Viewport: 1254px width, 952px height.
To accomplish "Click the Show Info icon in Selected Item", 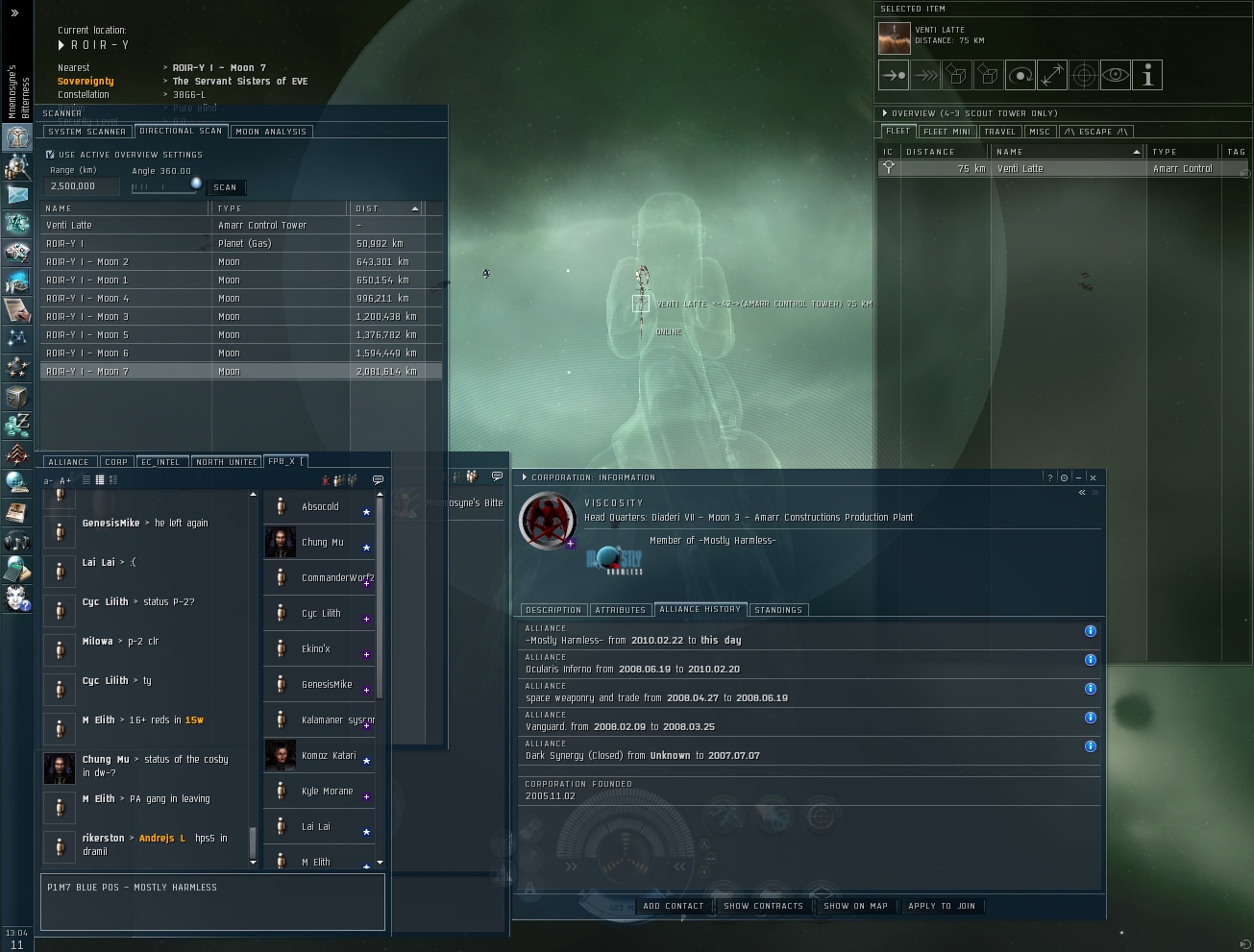I will tap(1147, 75).
